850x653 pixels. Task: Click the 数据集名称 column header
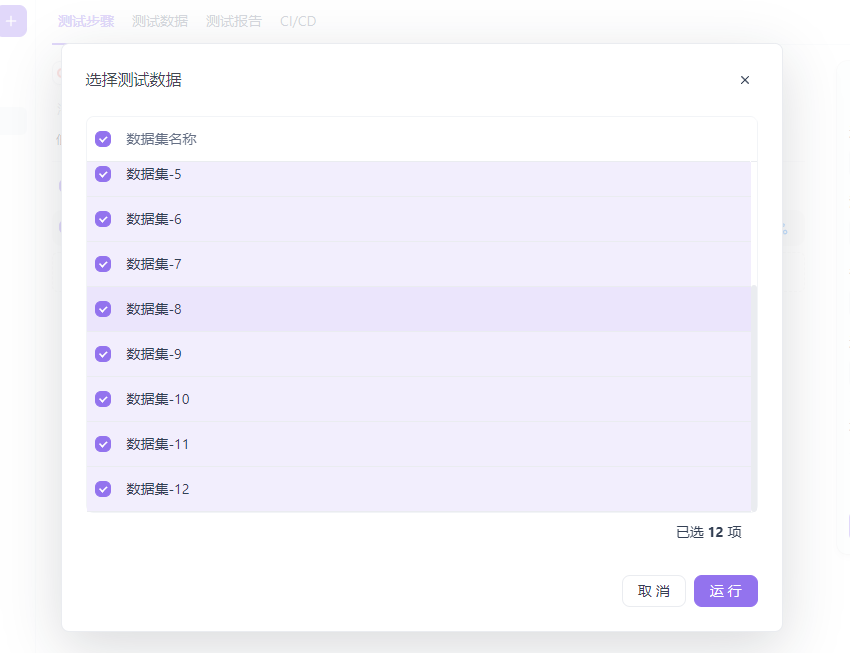click(x=161, y=139)
